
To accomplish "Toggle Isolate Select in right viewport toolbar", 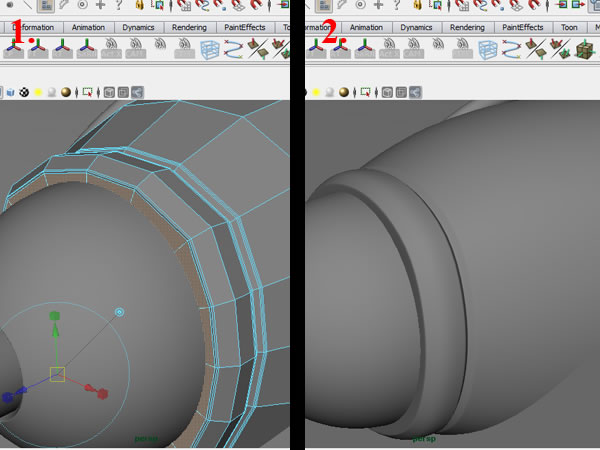I will 366,92.
